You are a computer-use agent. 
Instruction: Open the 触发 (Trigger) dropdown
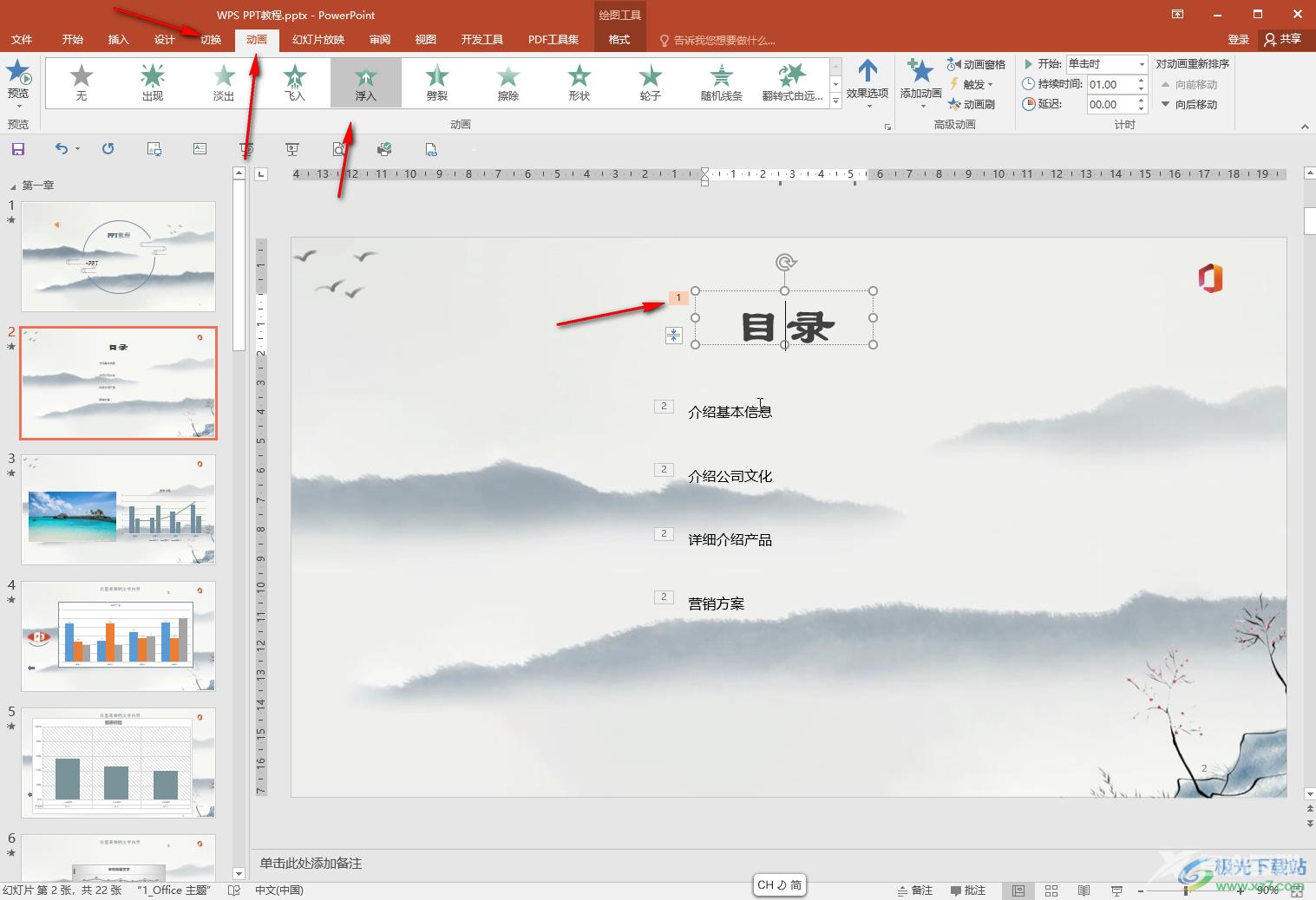click(x=972, y=84)
